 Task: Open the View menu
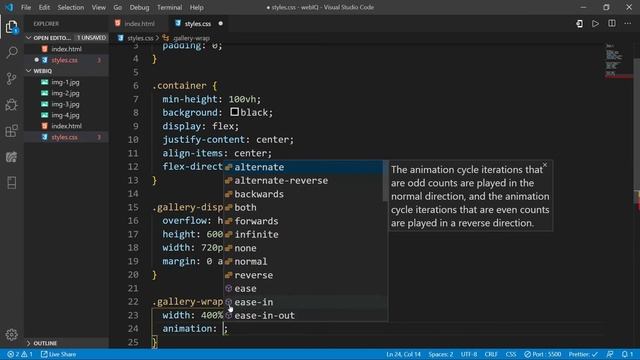[x=98, y=7]
